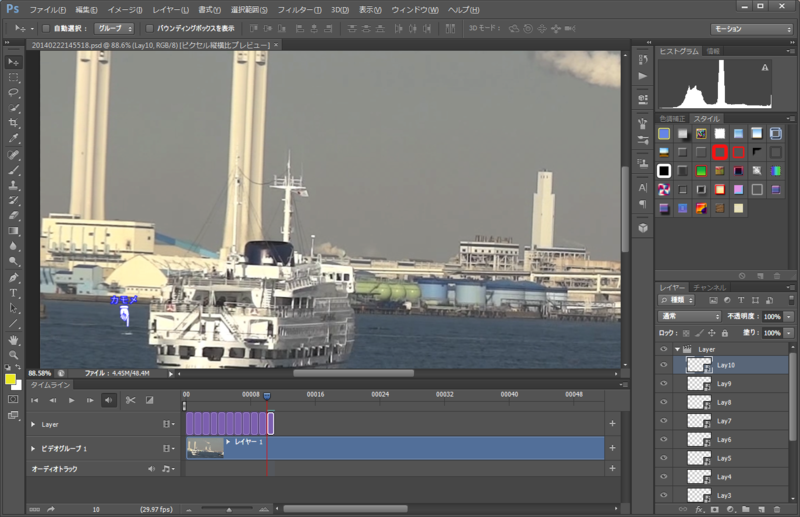Viewport: 800px width, 517px height.
Task: Step to the previous frame
Action: pos(53,400)
